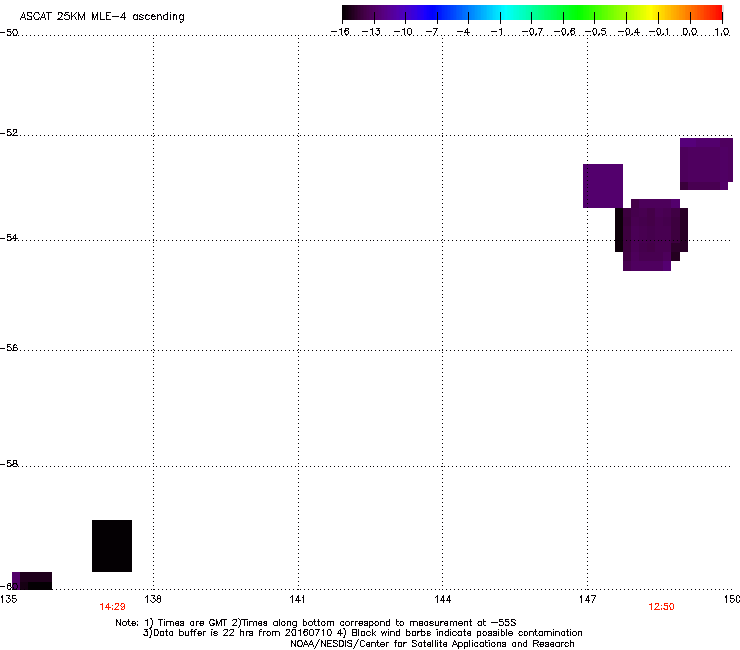Viewport: 740px width, 650px height.
Task: Click the -0.7 colorbar label
Action: (532, 32)
